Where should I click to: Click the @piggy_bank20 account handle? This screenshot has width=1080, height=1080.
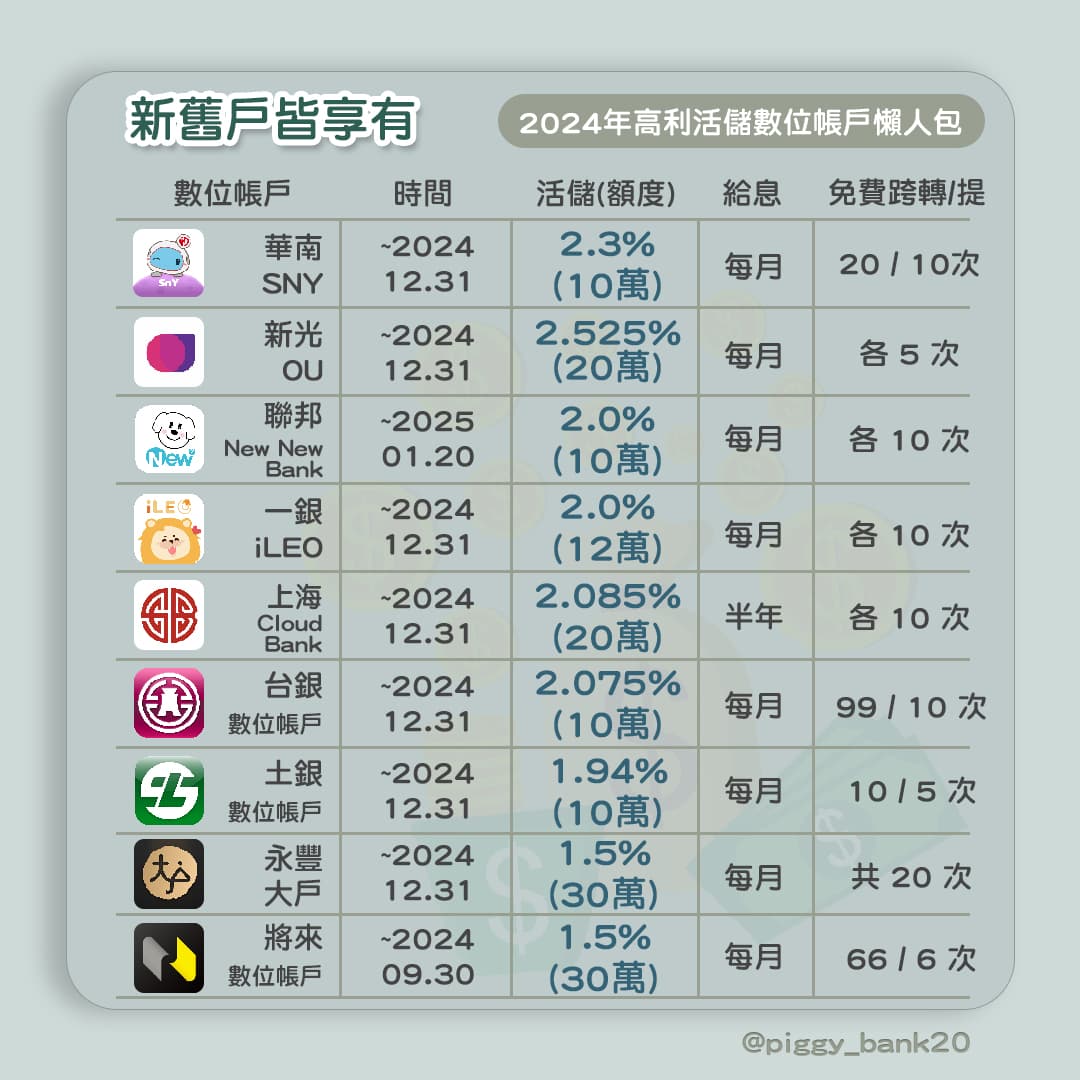coord(856,1043)
